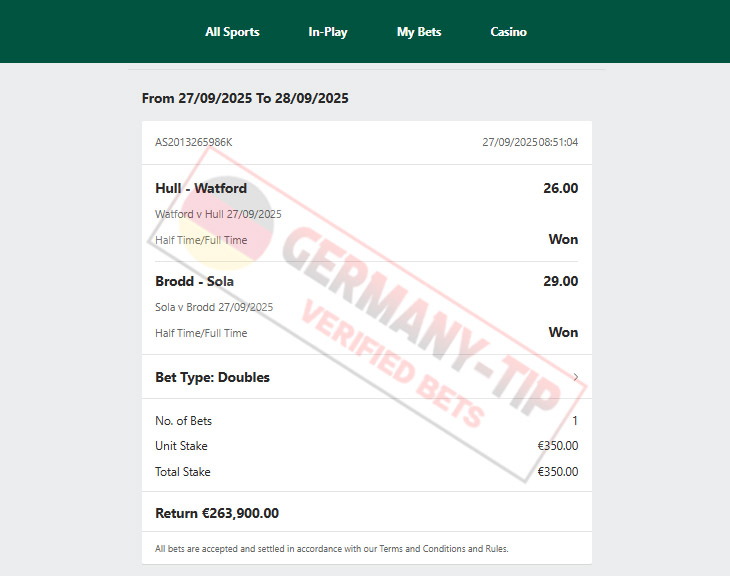Switch to the In-Play tab
The height and width of the screenshot is (576, 730).
coord(328,32)
